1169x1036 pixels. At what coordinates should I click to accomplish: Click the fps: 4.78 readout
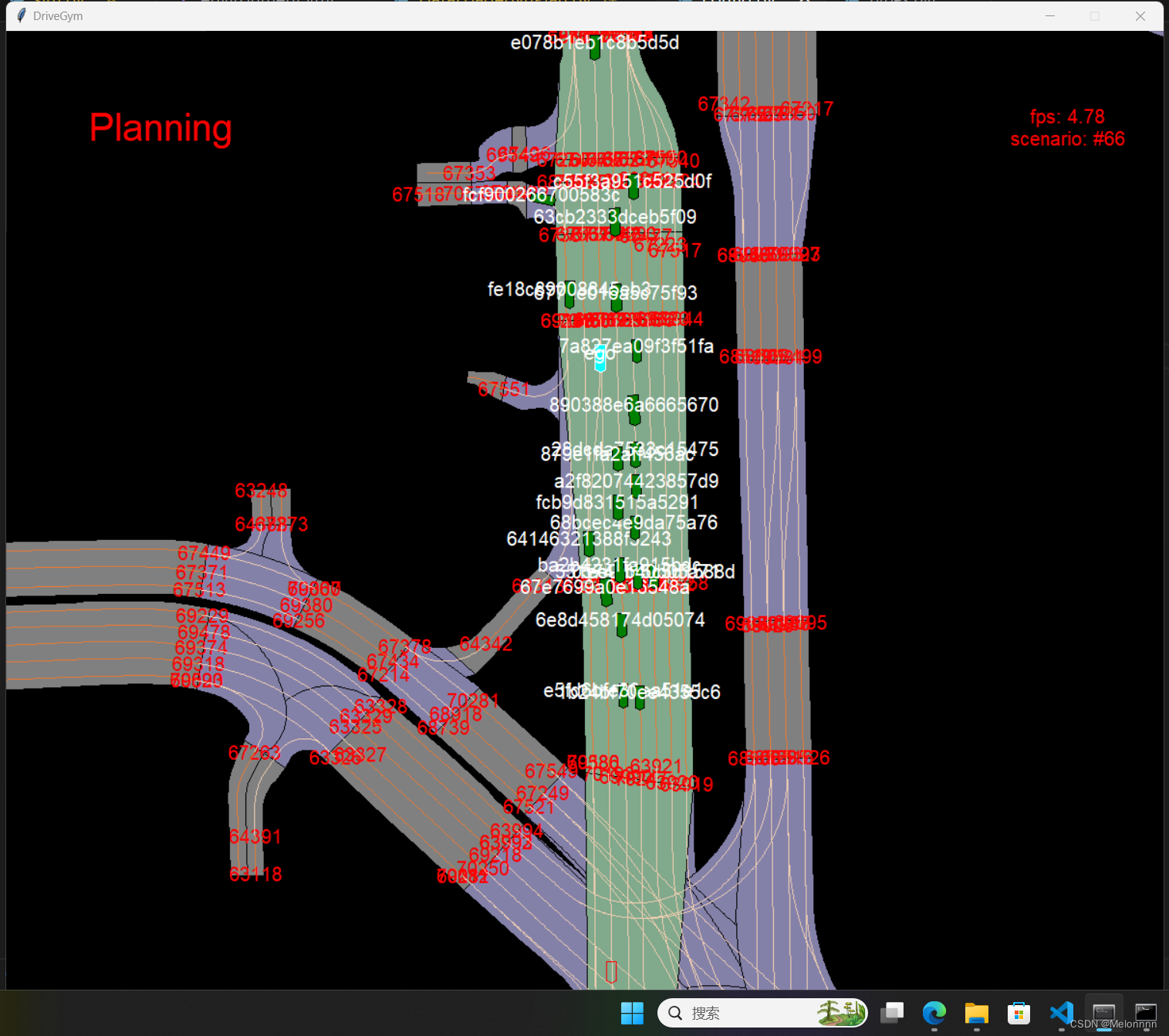[x=1067, y=116]
